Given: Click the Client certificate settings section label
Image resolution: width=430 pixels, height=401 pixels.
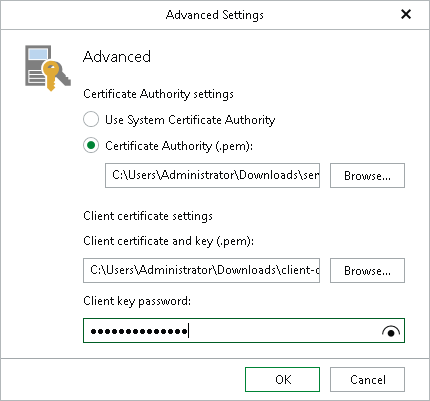Looking at the screenshot, I should coord(148,216).
